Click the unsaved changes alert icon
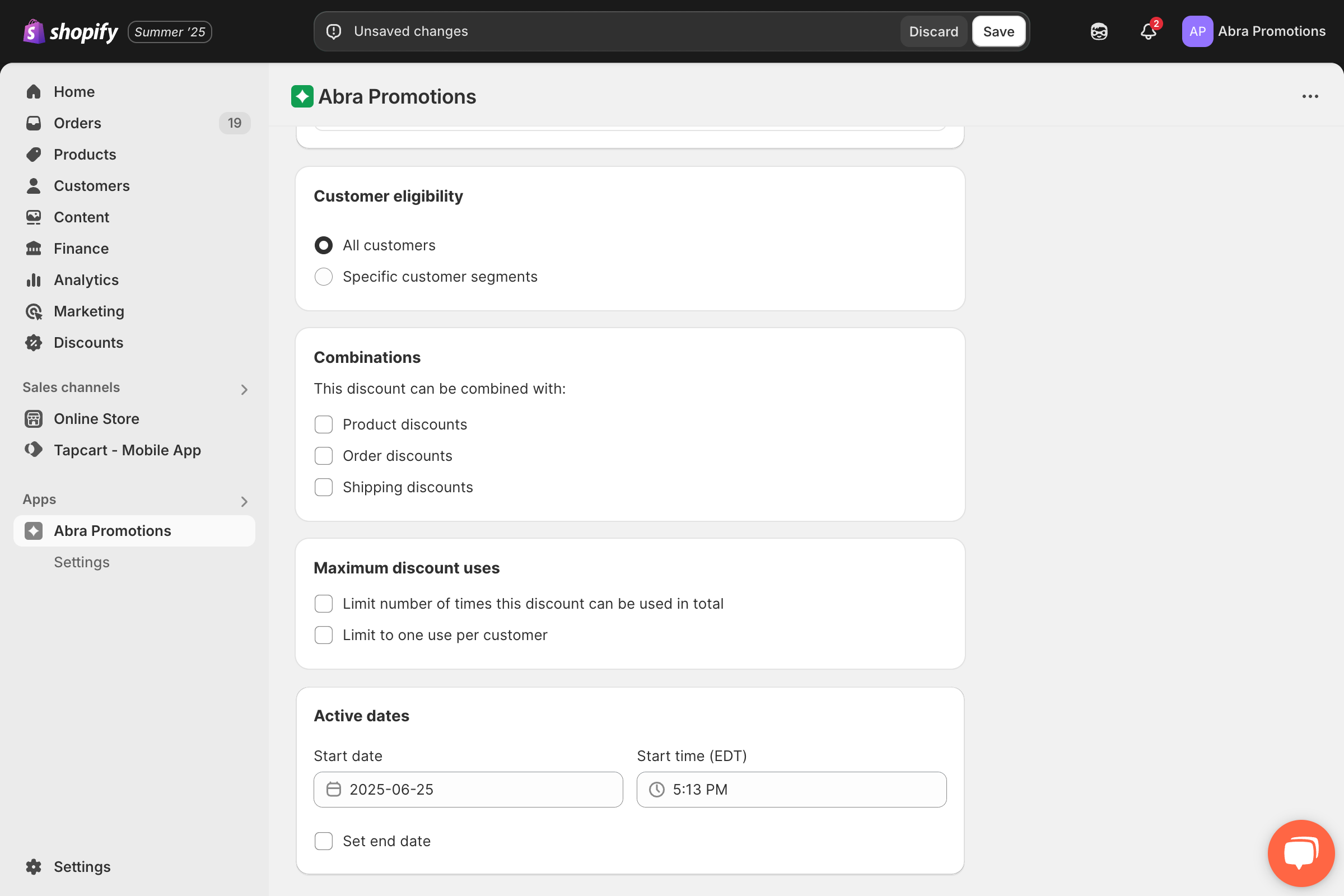1344x896 pixels. click(x=334, y=31)
